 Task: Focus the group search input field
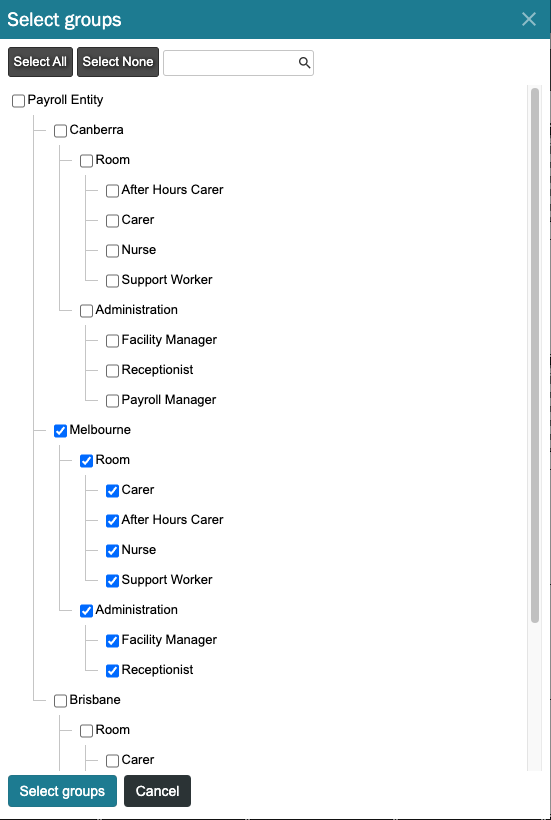click(231, 63)
